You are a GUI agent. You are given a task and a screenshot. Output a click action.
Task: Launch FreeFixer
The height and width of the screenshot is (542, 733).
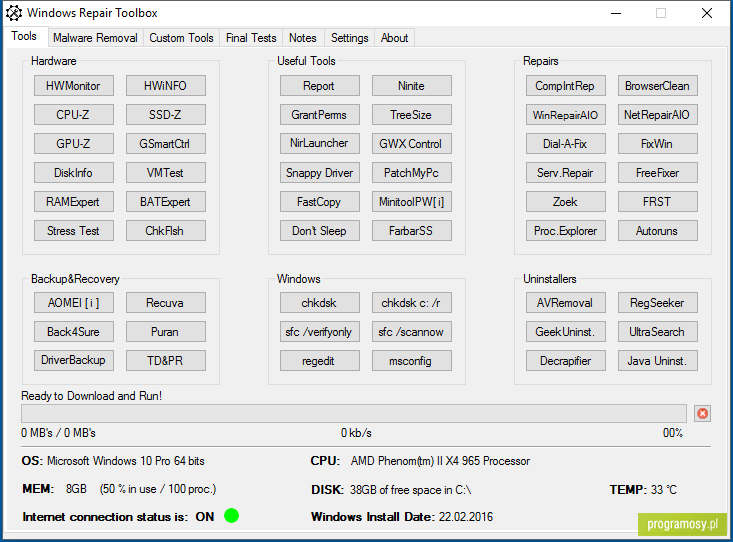[x=658, y=173]
